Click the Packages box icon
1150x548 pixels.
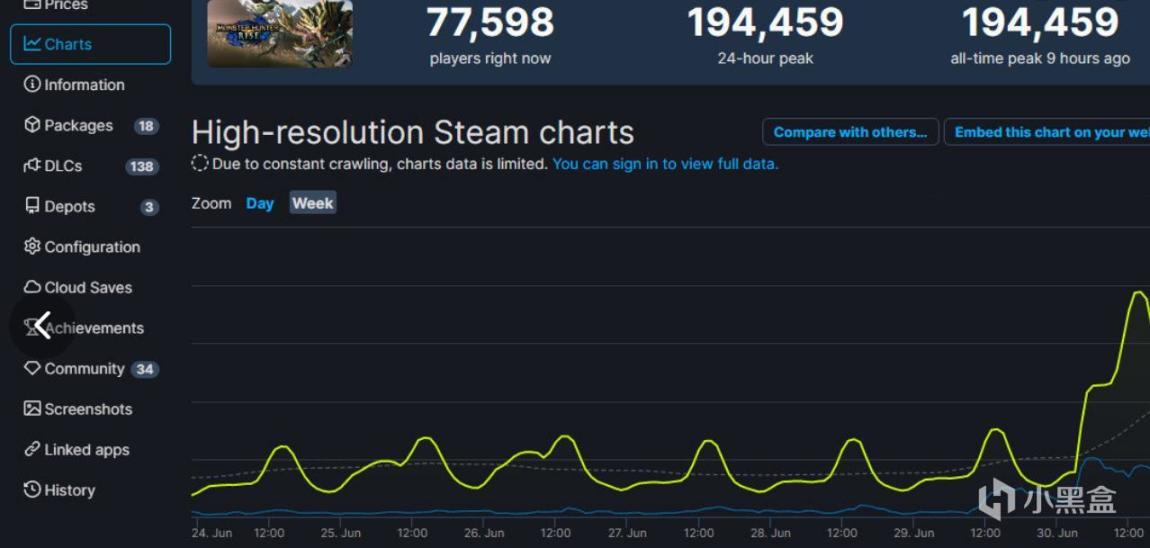[32, 125]
